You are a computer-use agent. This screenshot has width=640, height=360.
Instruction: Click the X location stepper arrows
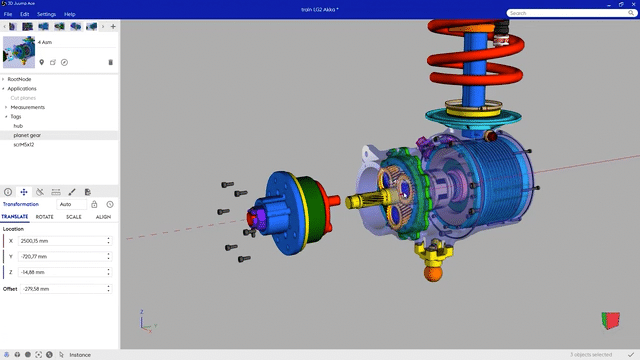tap(109, 241)
